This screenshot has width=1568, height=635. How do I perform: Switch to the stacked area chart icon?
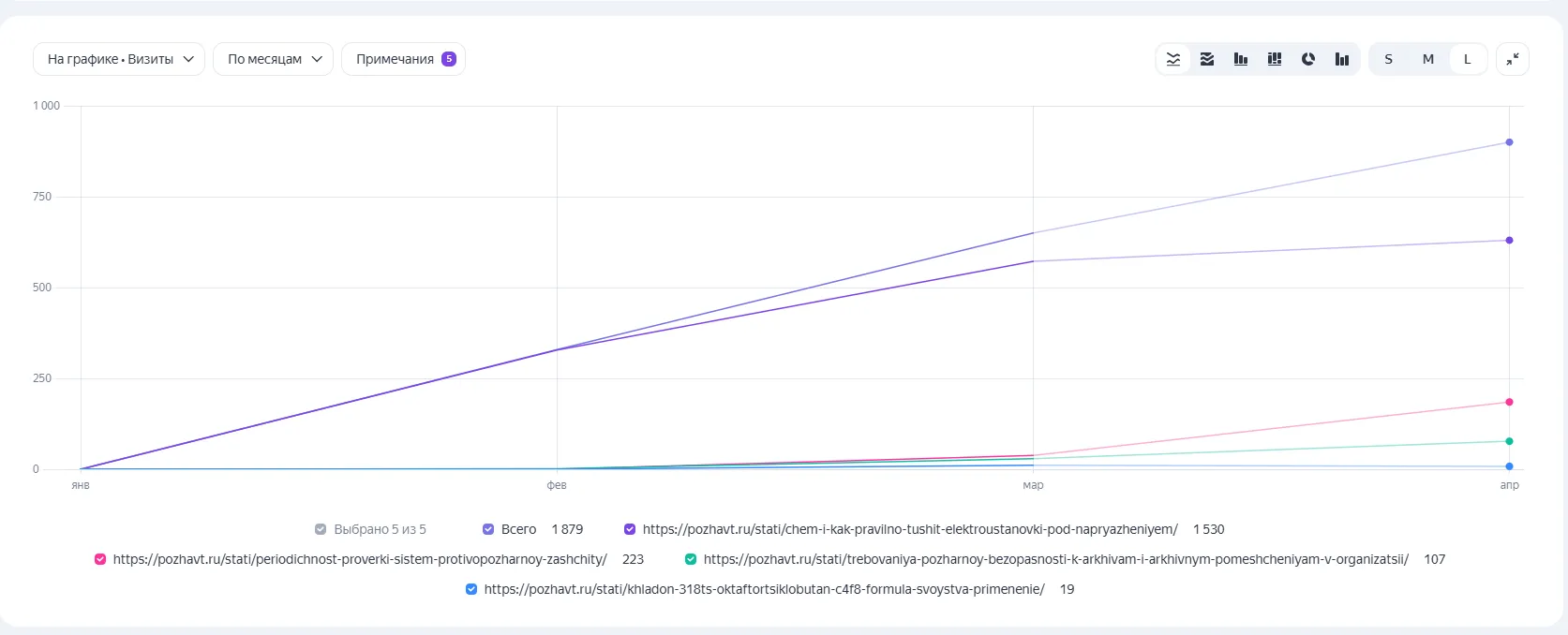pyautogui.click(x=1207, y=59)
